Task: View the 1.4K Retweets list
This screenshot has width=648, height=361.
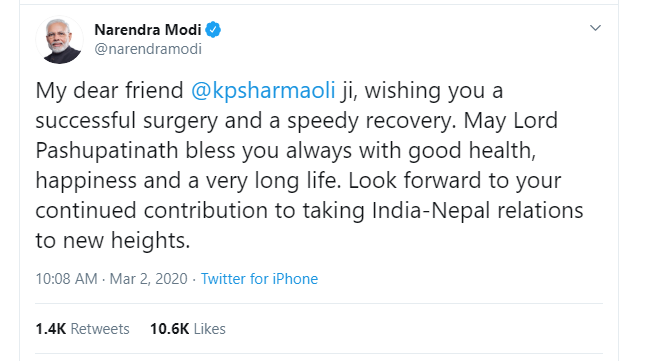Action: pos(82,329)
